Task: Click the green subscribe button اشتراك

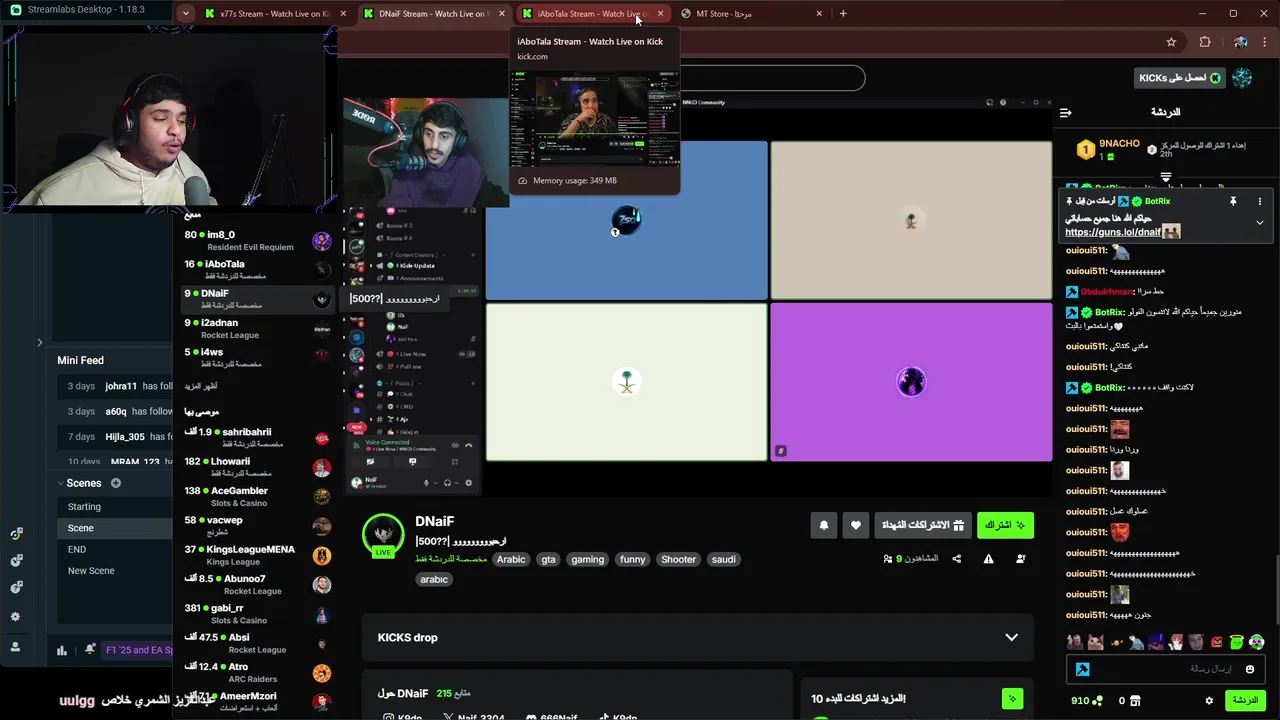Action: point(1005,525)
